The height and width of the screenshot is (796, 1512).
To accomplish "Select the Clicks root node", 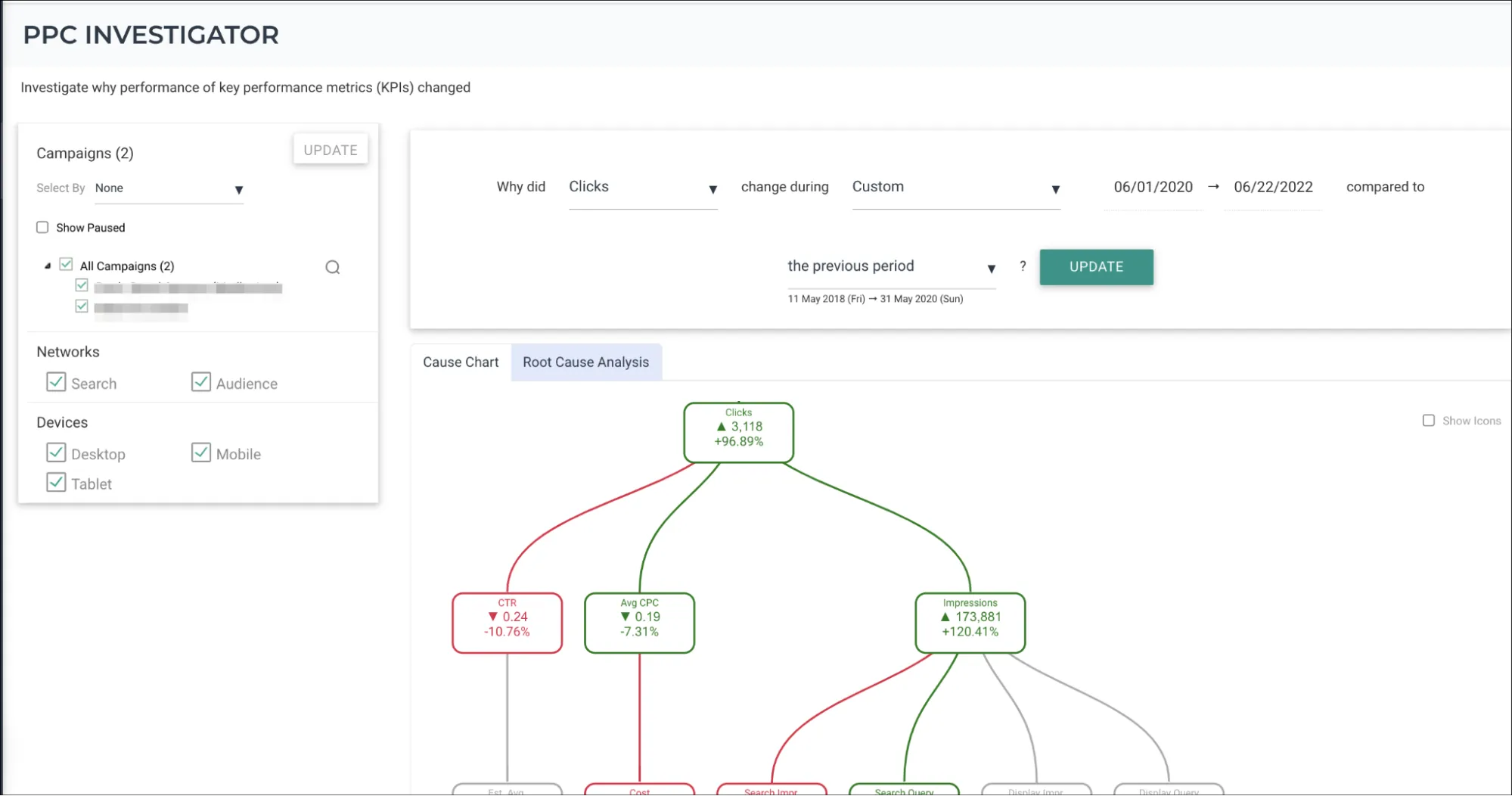I will pos(738,432).
